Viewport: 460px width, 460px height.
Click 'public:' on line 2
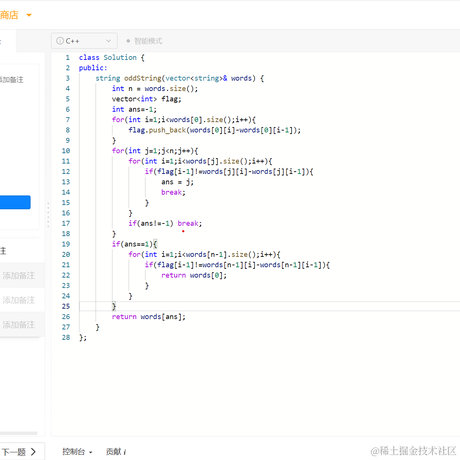click(x=93, y=68)
